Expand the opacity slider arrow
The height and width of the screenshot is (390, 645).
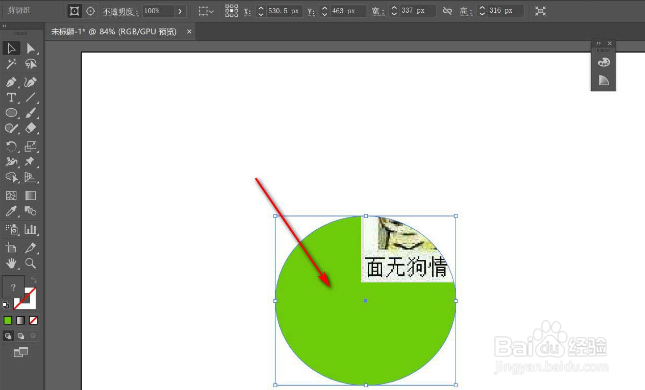click(180, 11)
